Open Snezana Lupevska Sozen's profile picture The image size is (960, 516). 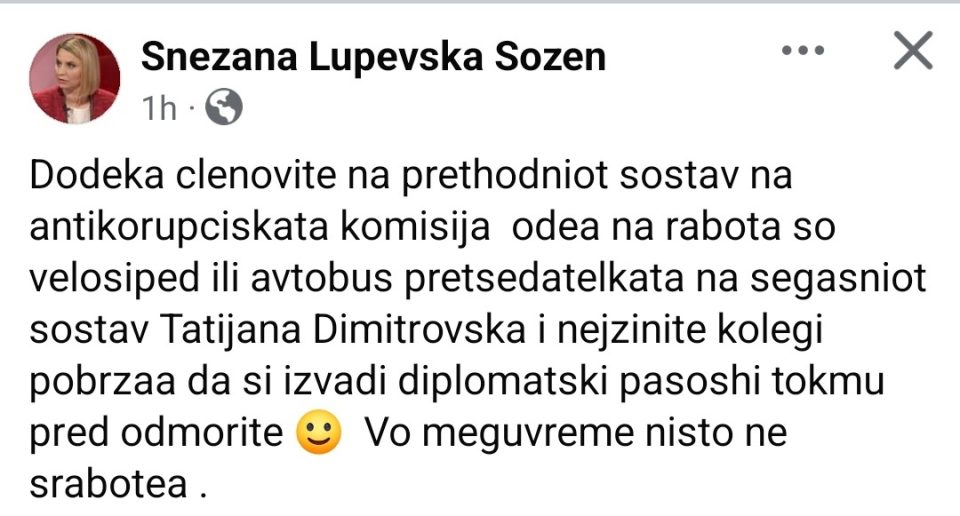75,78
